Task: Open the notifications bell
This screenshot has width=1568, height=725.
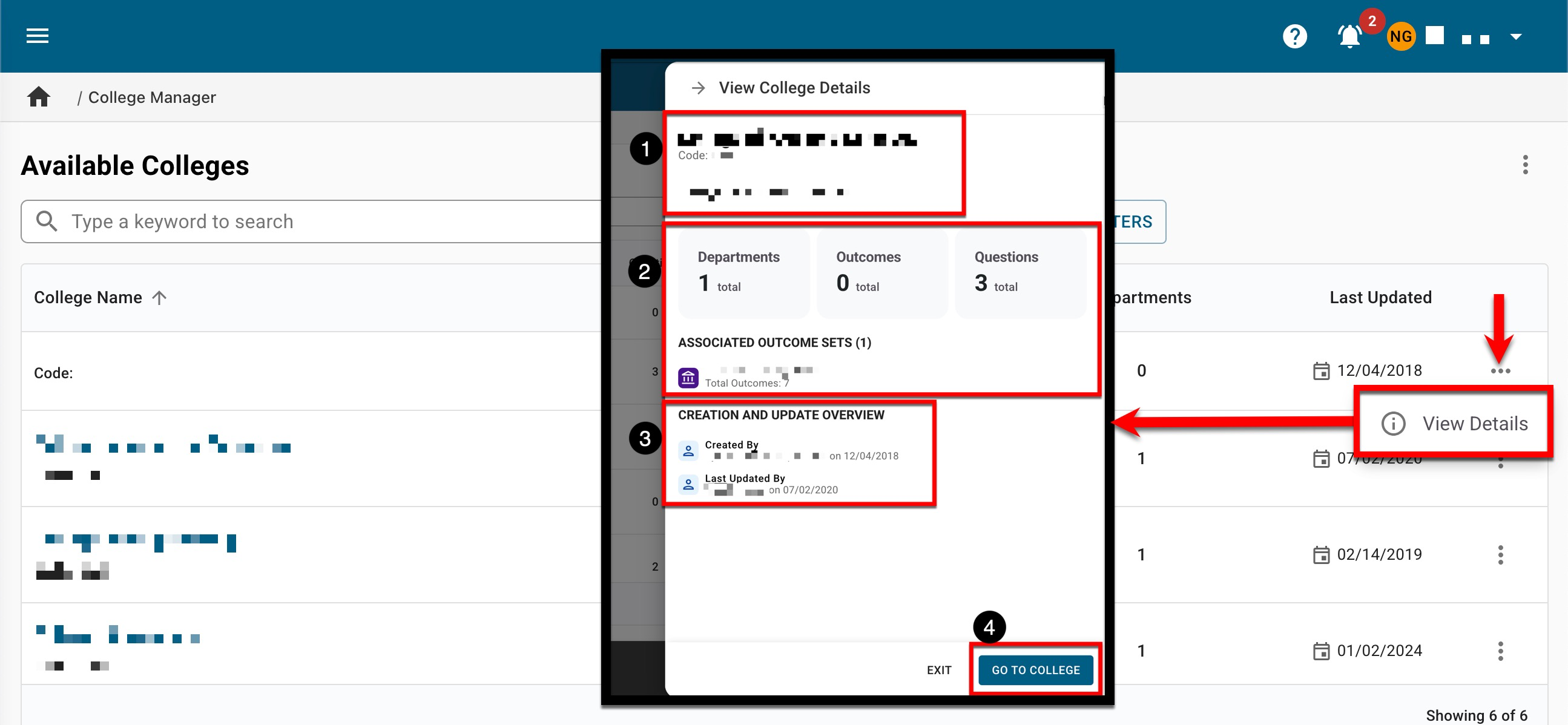Action: tap(1349, 36)
